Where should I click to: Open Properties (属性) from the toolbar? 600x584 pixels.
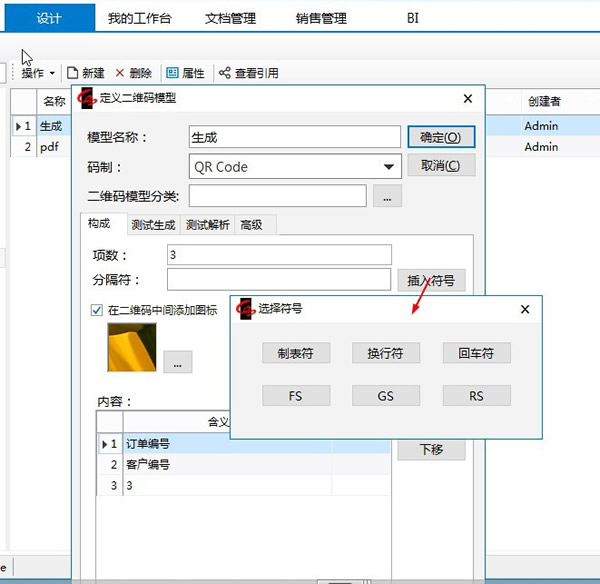coord(173,73)
